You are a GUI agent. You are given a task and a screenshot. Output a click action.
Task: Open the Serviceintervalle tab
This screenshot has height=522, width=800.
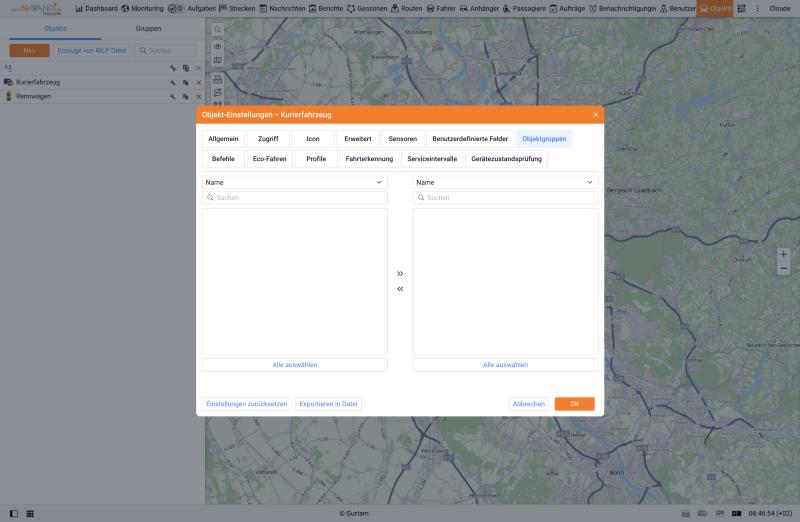[432, 159]
